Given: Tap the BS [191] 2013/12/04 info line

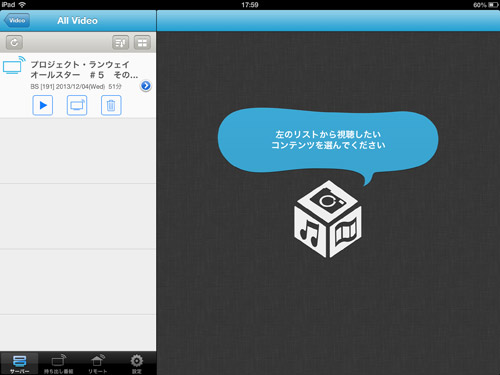Looking at the screenshot, I should [76, 87].
